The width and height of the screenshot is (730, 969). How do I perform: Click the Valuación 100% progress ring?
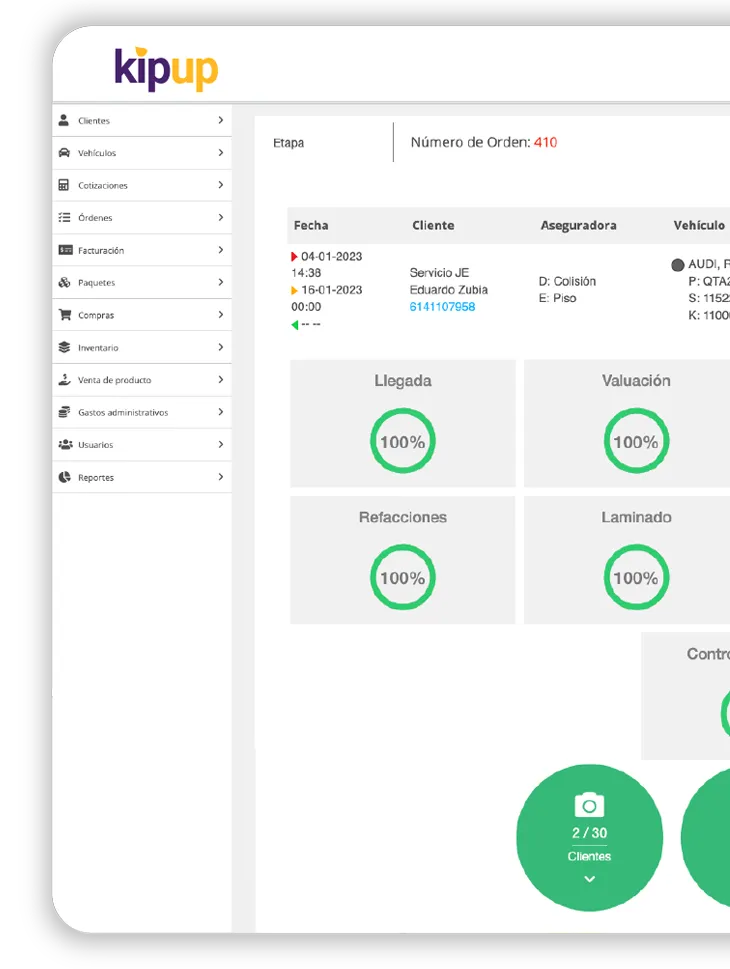pos(636,441)
